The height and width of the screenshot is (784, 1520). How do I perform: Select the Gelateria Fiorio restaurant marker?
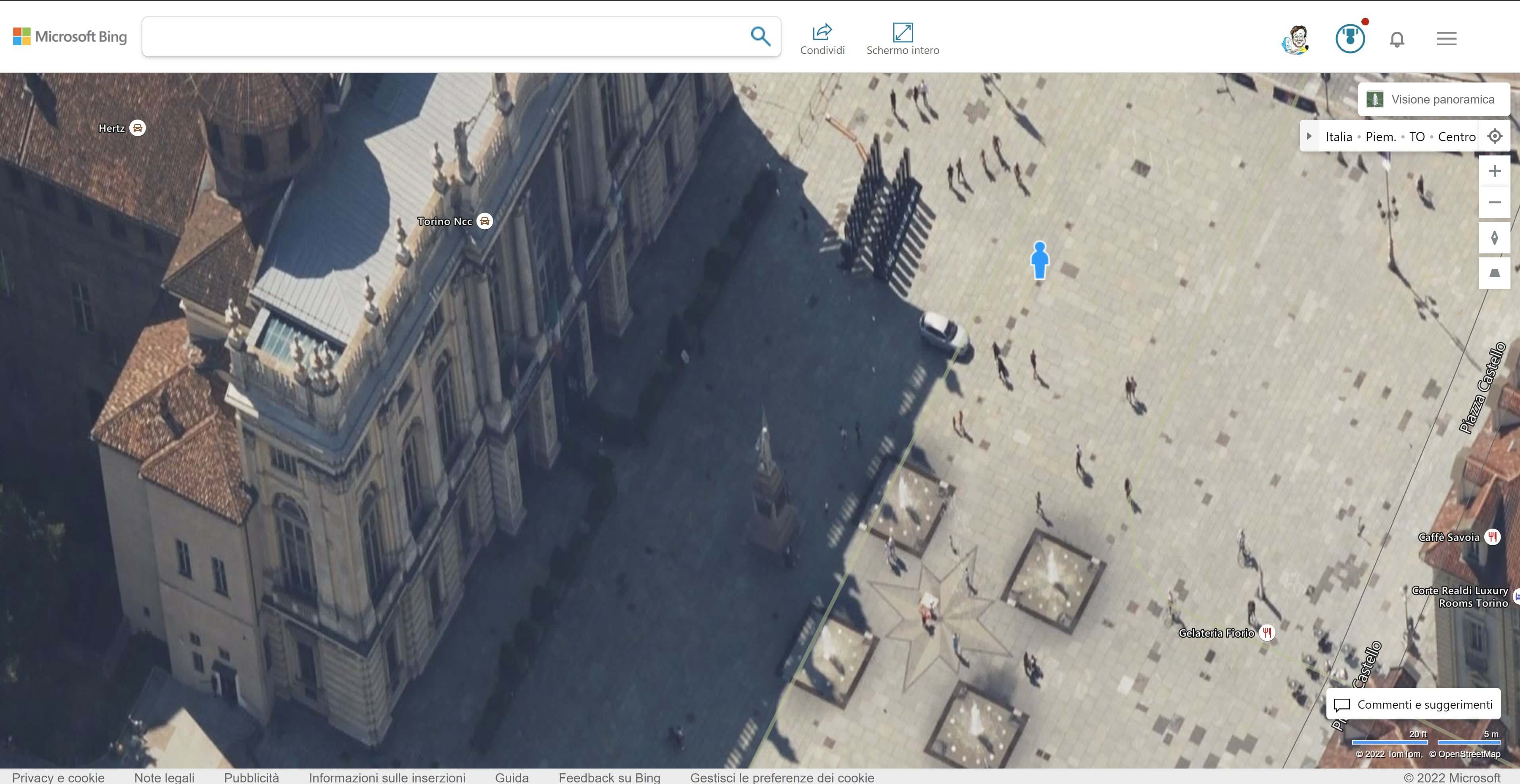[1267, 633]
